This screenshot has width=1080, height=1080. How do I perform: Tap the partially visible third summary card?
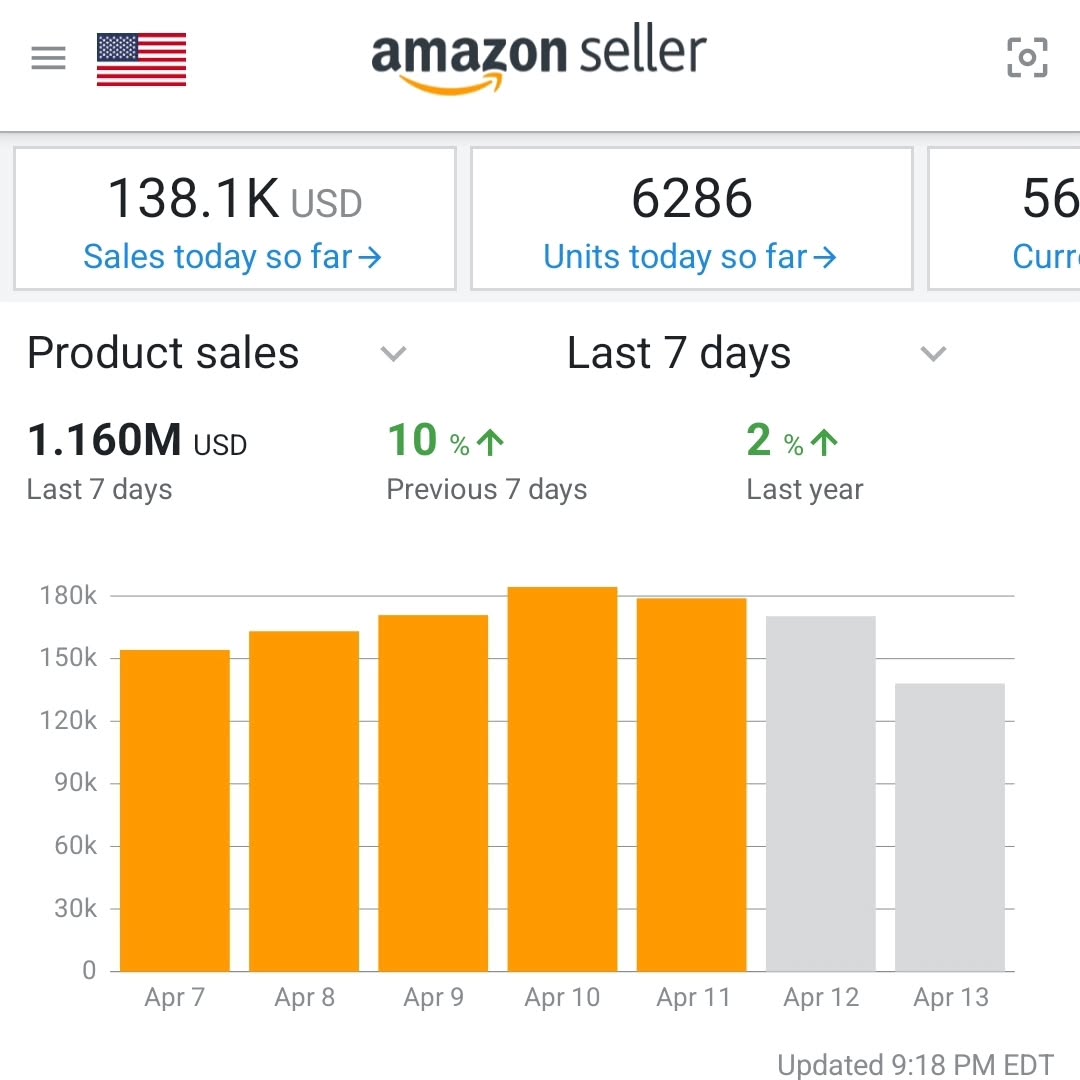tap(1005, 218)
